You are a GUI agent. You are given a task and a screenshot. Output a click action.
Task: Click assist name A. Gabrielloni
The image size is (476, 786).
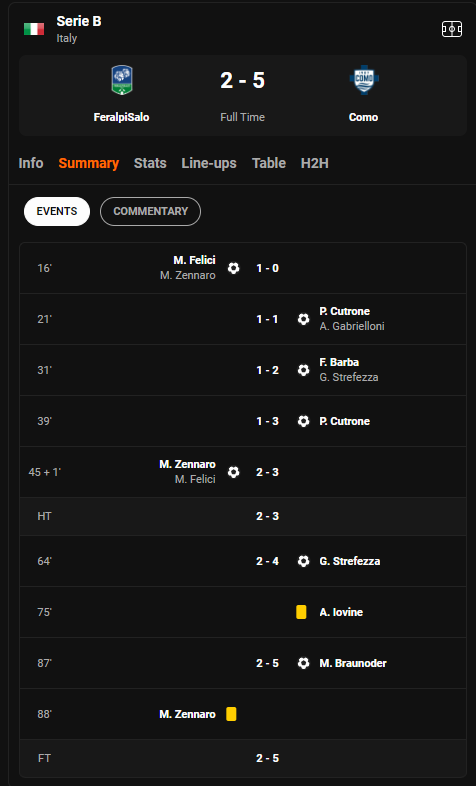[x=352, y=326]
